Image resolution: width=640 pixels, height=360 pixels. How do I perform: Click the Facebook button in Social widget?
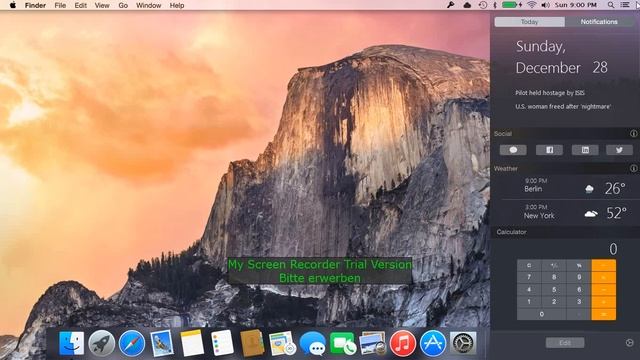point(549,150)
